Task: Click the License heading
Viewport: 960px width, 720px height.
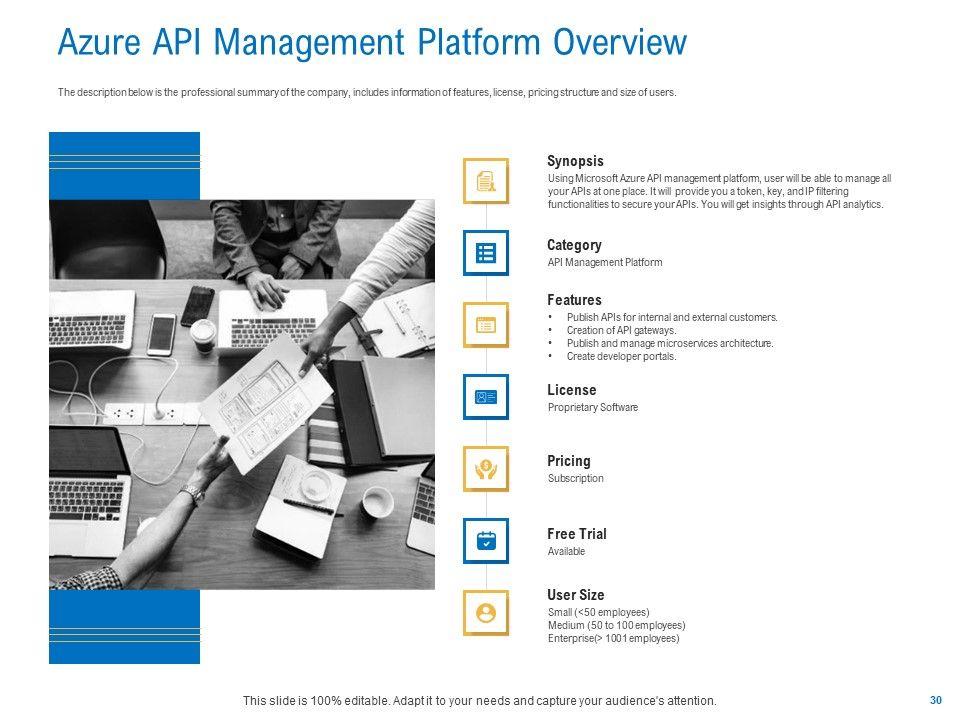Action: point(571,390)
